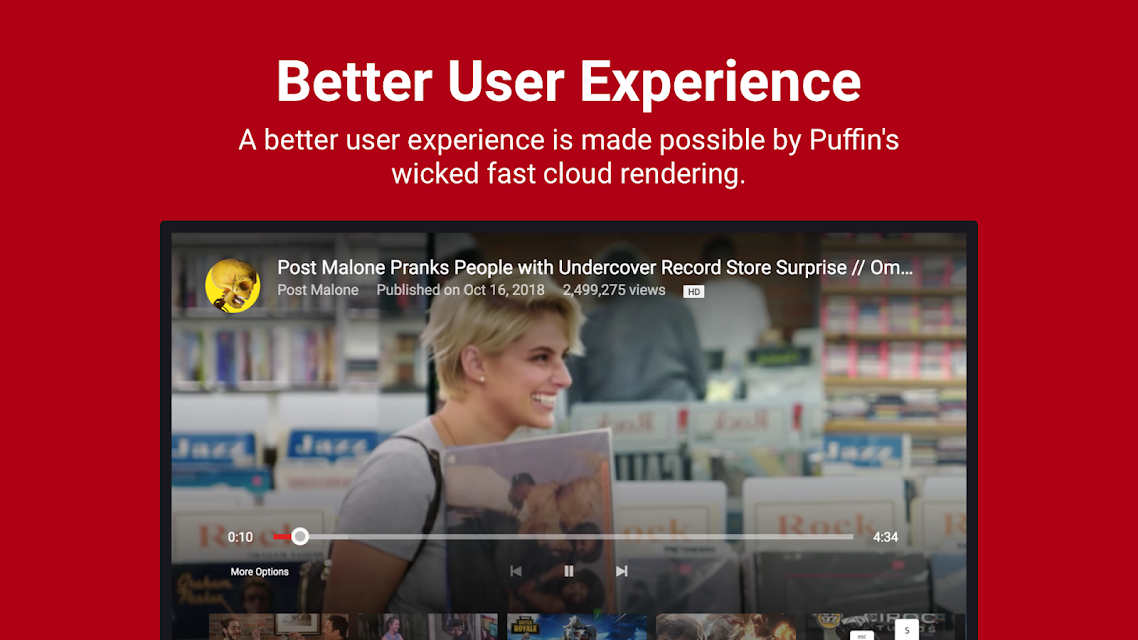Click the 0:10 elapsed time label
Image resolution: width=1138 pixels, height=640 pixels.
pos(240,538)
